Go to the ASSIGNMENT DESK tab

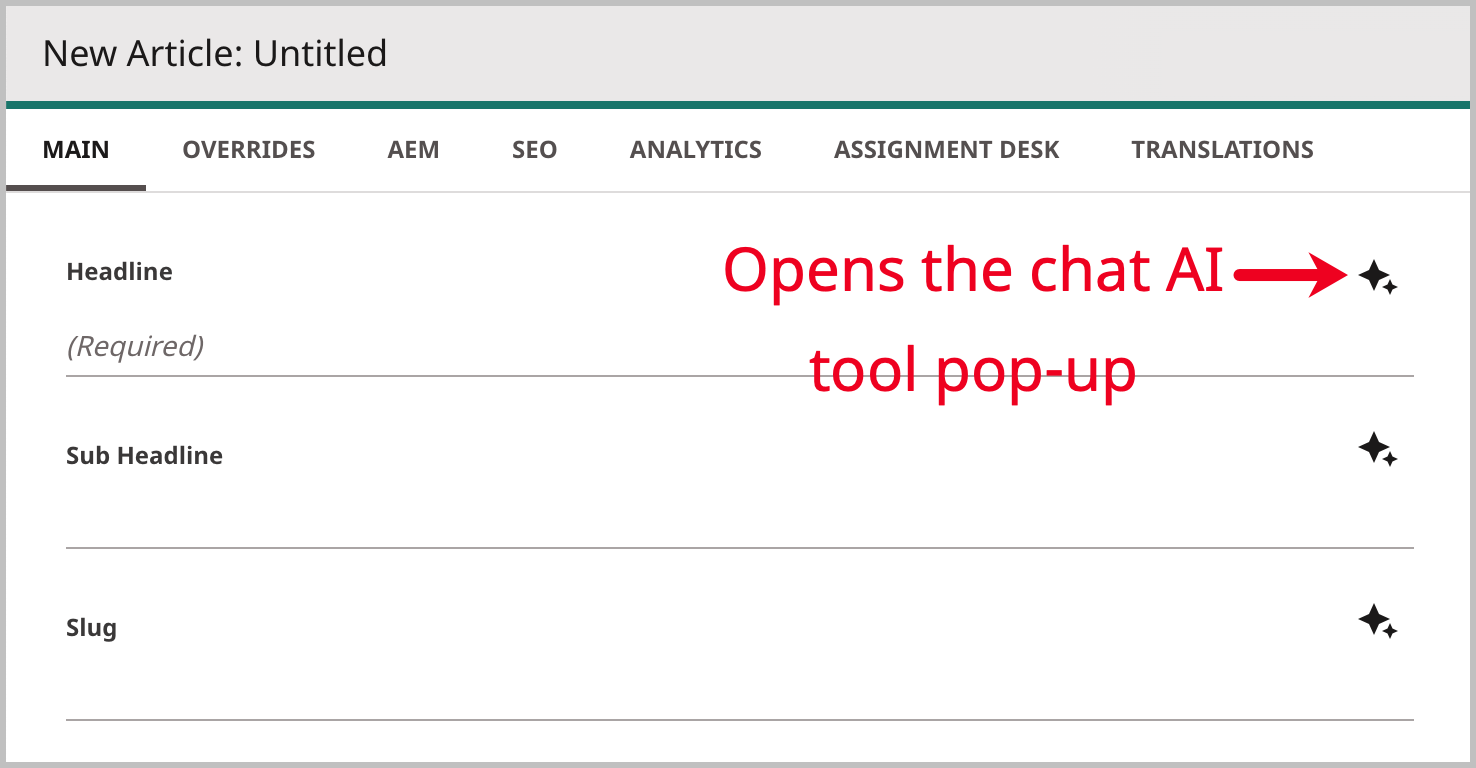(947, 150)
